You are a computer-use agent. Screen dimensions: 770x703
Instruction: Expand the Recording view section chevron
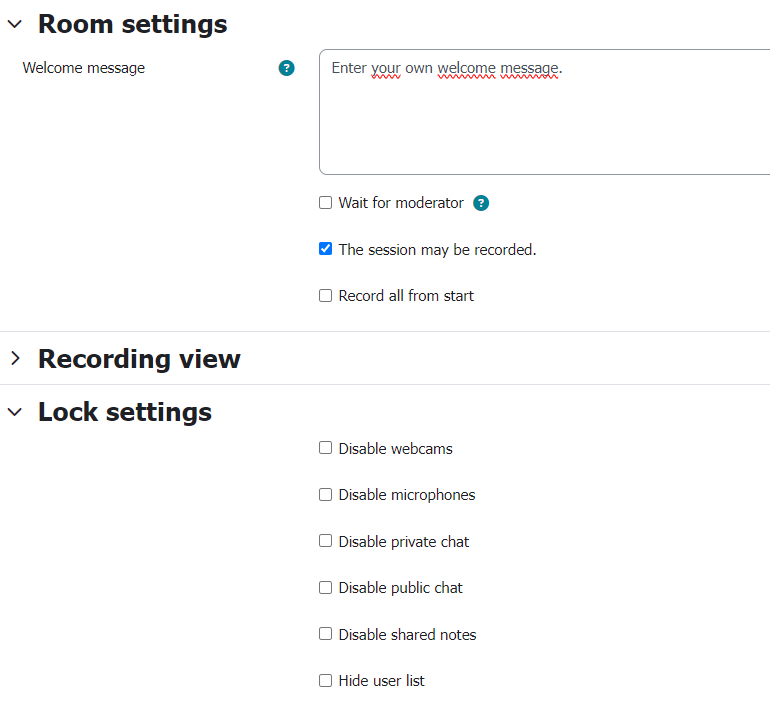pos(15,358)
